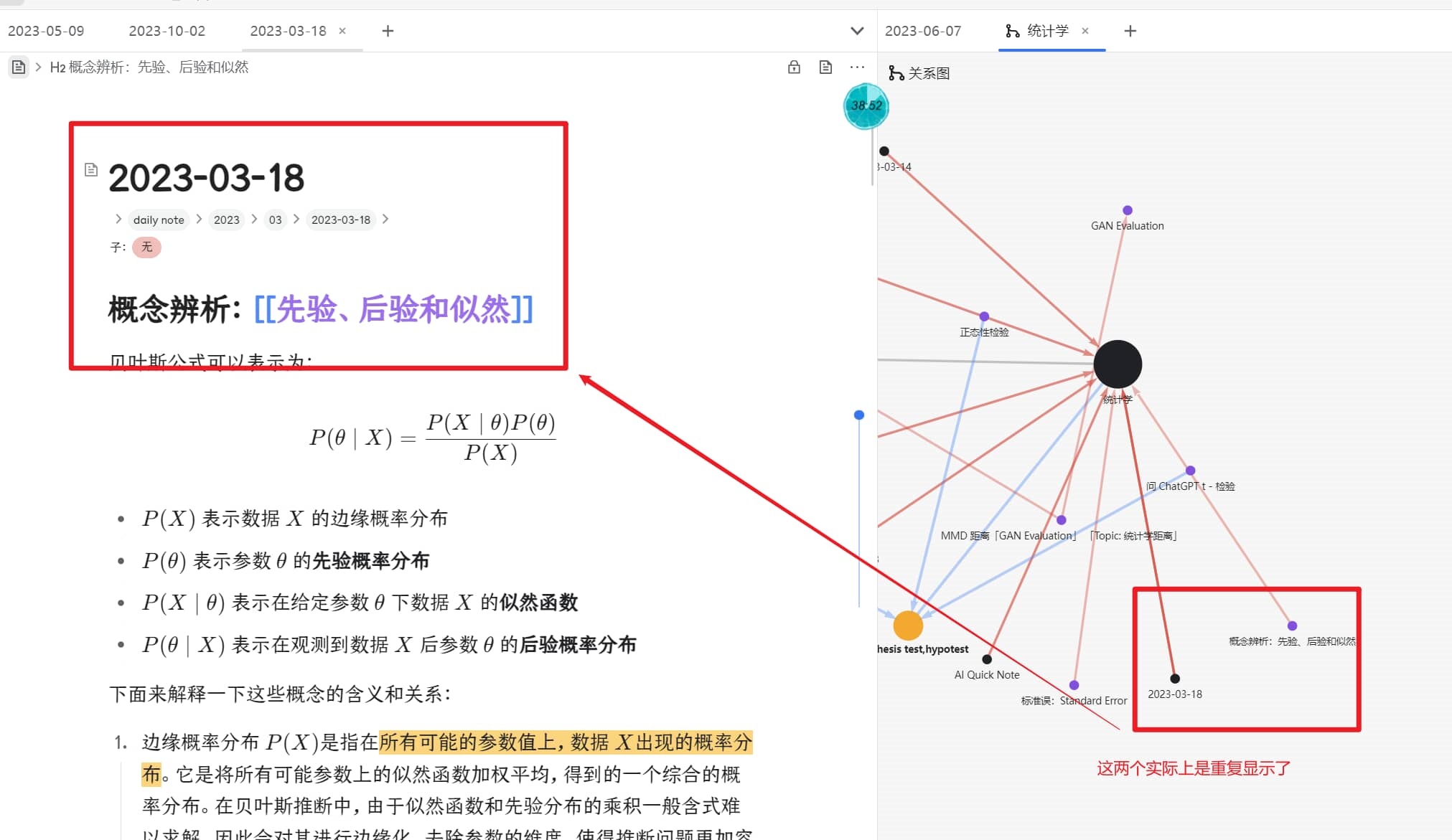Viewport: 1452px width, 840px height.
Task: Click the pink 无 child tag
Action: (146, 247)
